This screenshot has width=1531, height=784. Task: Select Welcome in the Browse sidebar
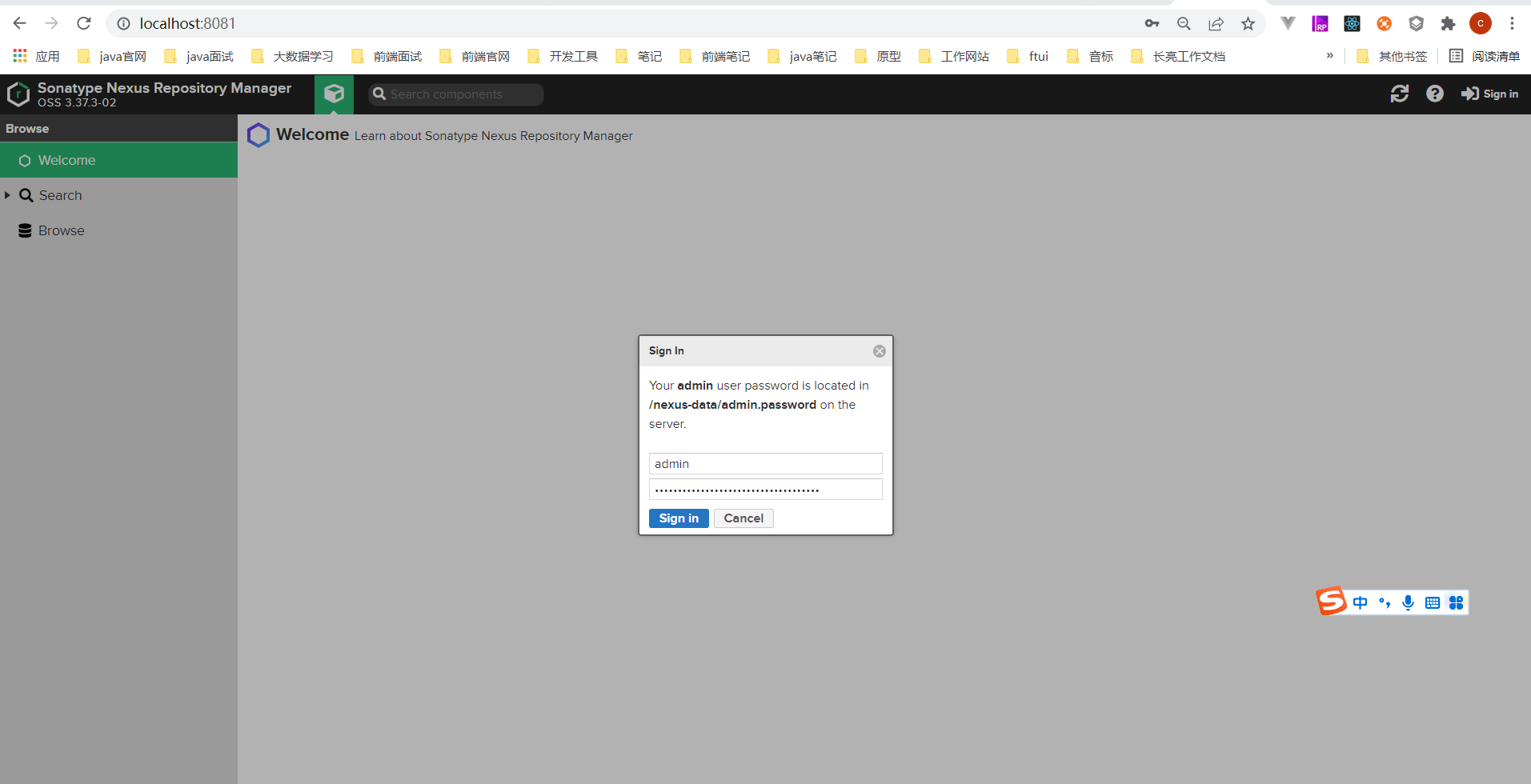point(118,160)
